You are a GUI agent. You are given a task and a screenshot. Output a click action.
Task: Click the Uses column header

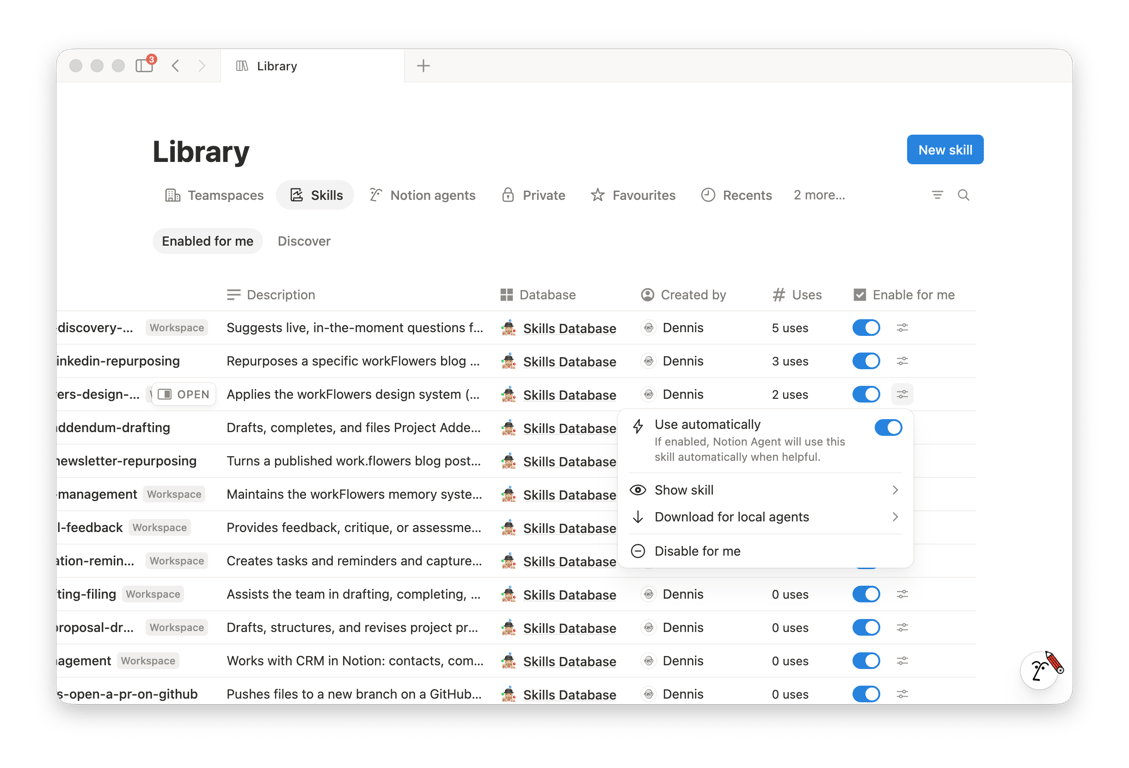click(797, 294)
